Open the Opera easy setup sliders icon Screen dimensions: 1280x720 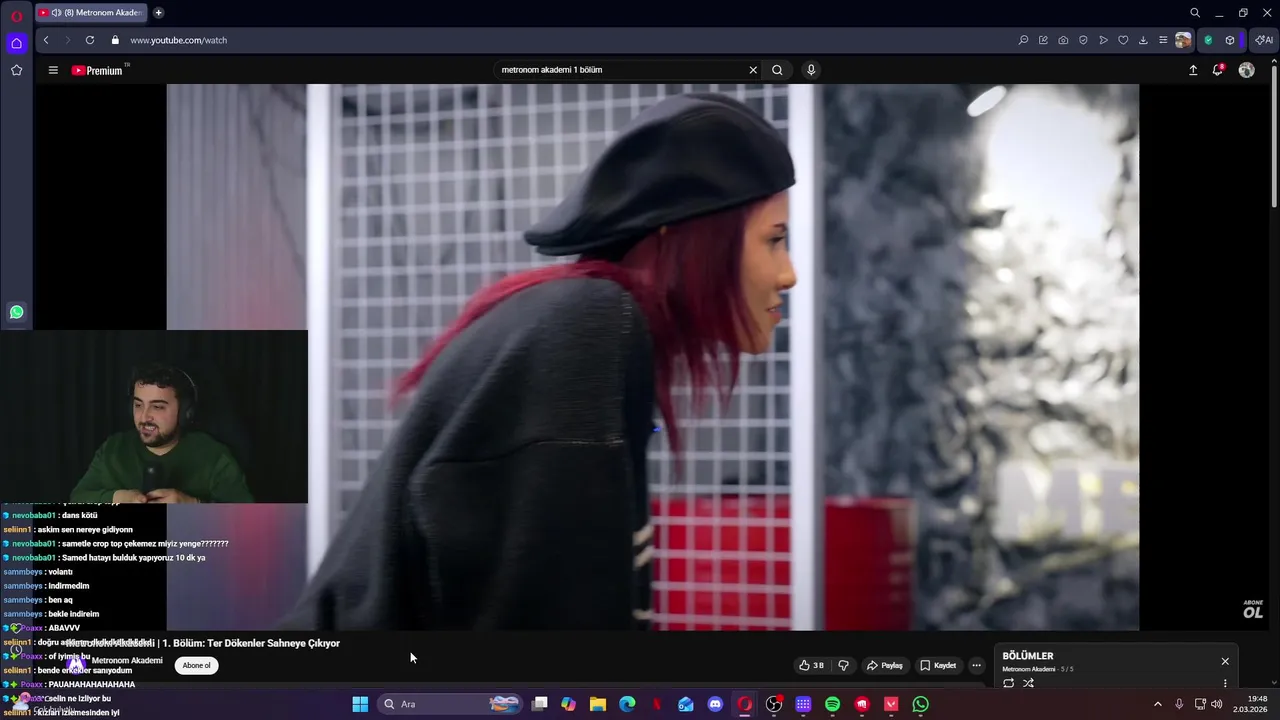[x=1163, y=40]
